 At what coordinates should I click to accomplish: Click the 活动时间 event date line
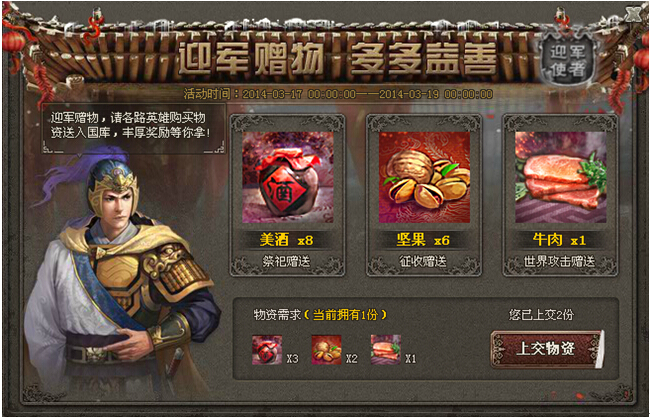(338, 94)
